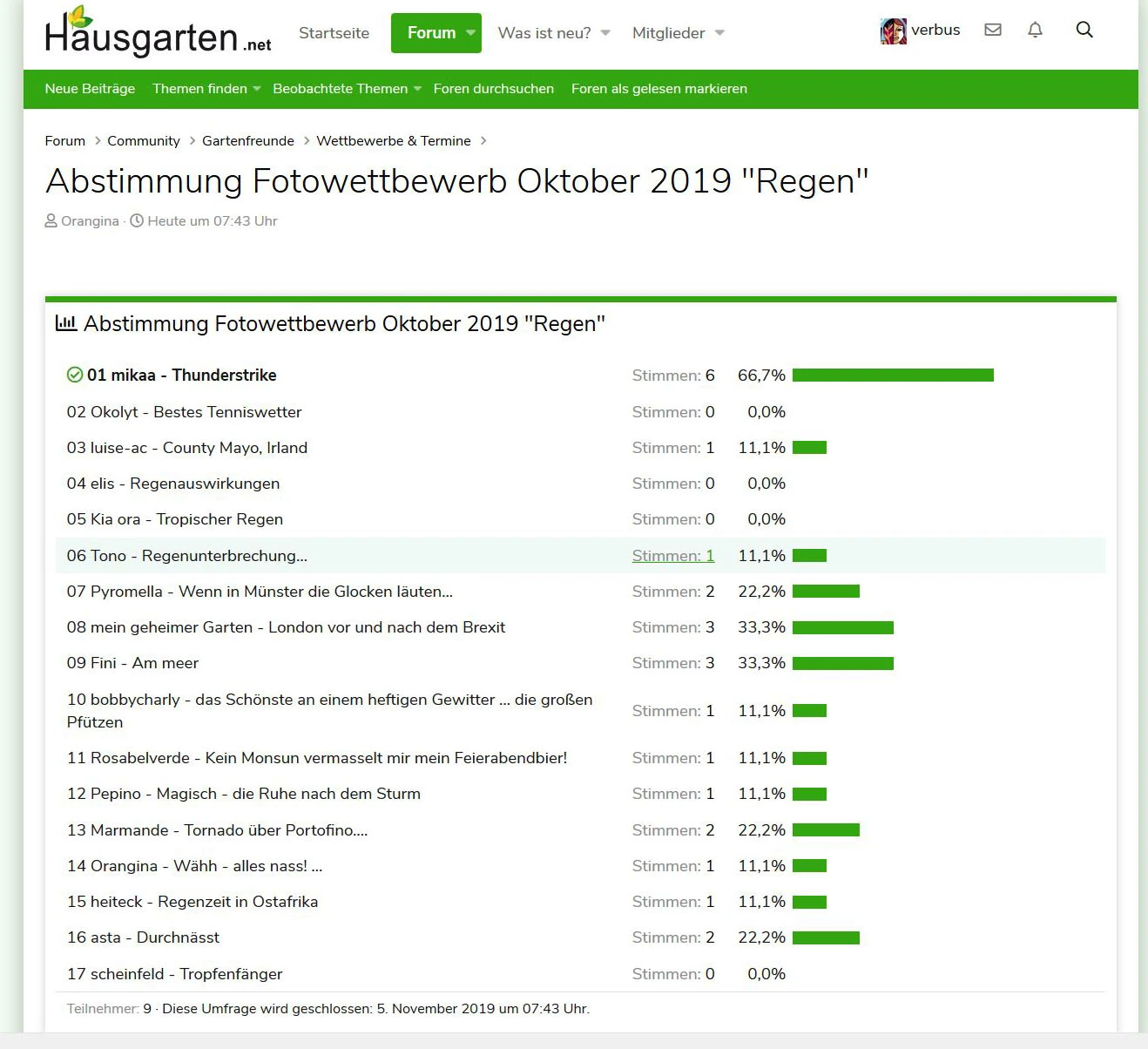Open the Mitglieder menu
The height and width of the screenshot is (1049, 1148).
(669, 33)
